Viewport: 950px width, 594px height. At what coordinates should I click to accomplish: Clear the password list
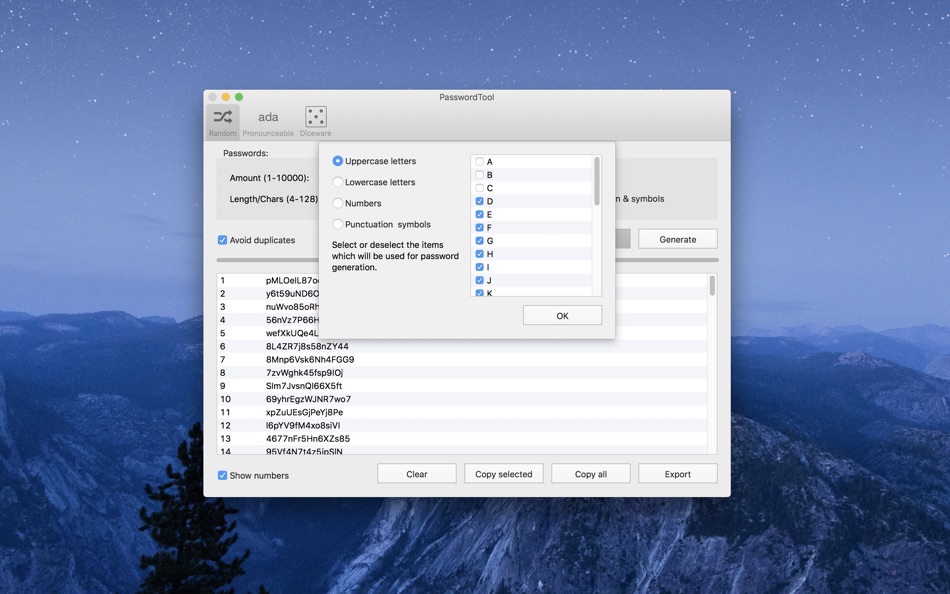coord(417,474)
